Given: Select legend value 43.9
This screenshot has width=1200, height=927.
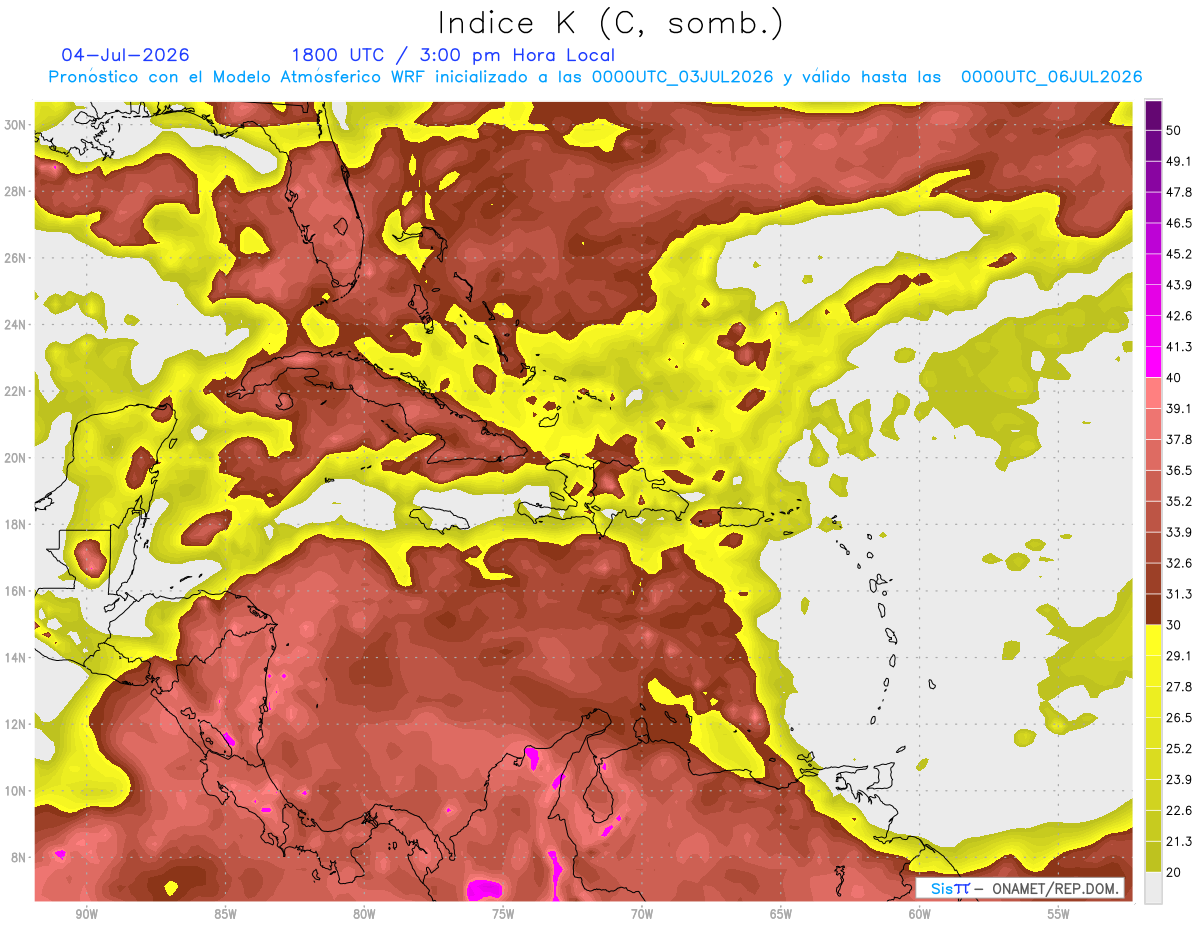Looking at the screenshot, I should (1178, 285).
